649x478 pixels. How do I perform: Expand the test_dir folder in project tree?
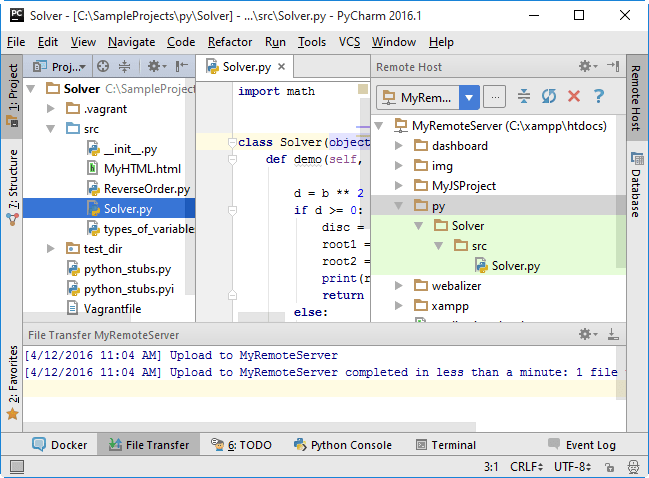(51, 248)
